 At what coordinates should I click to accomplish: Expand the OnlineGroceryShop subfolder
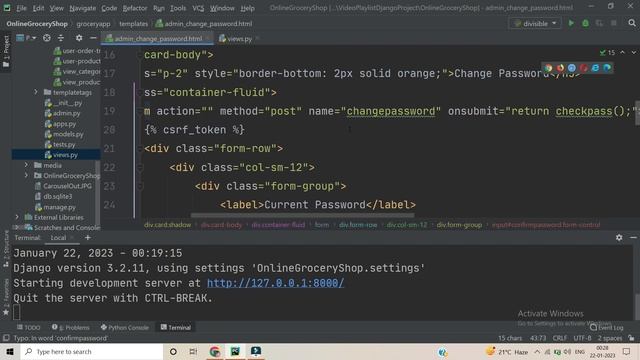click(27, 176)
